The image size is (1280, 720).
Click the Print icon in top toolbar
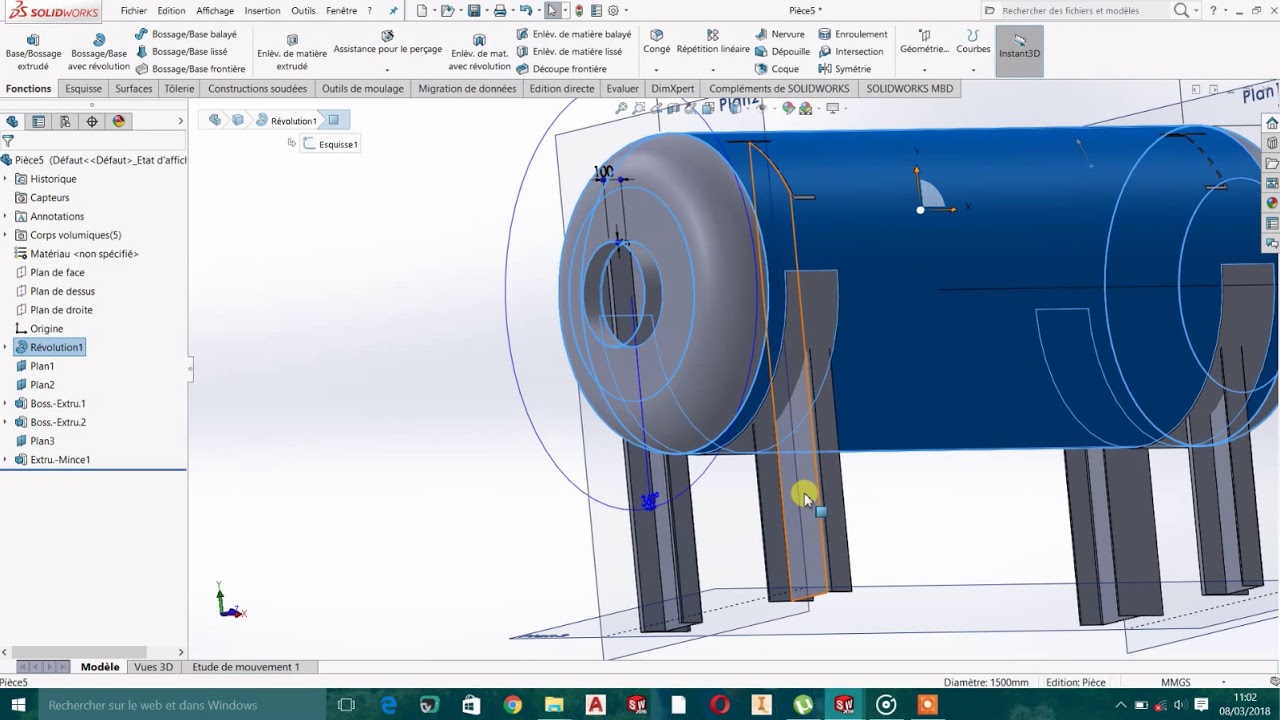pyautogui.click(x=500, y=11)
